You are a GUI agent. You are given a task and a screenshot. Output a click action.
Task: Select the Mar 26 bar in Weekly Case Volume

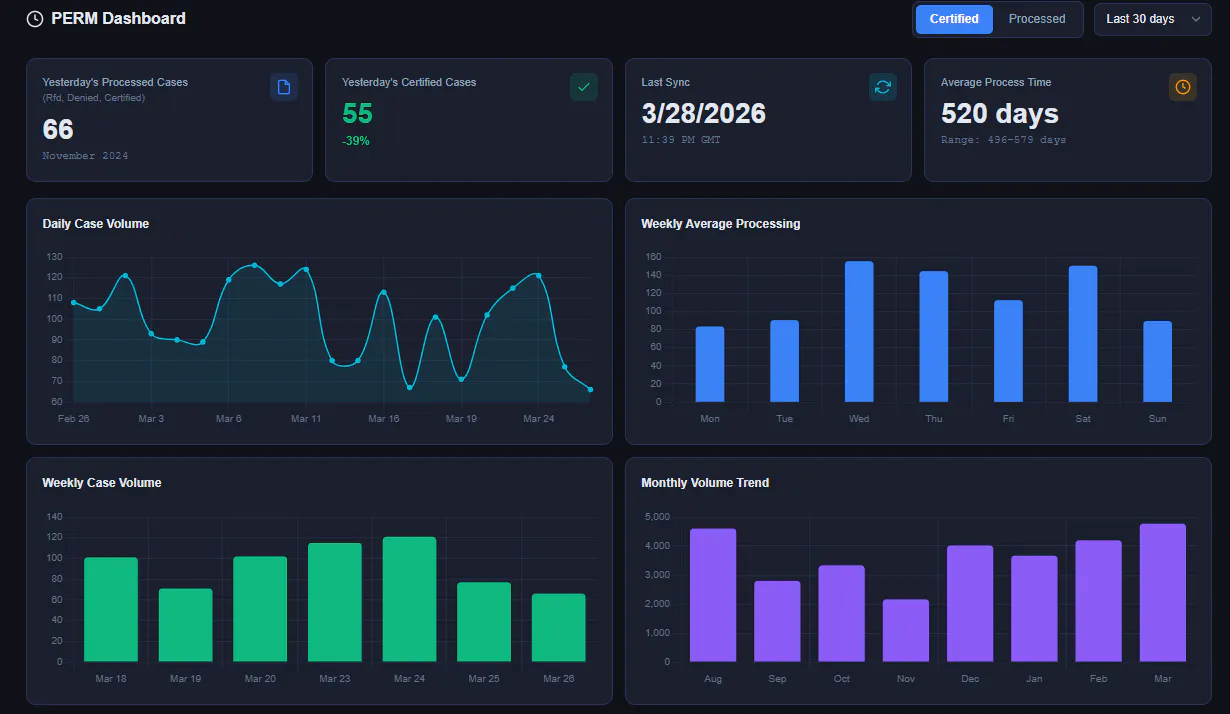coord(558,628)
